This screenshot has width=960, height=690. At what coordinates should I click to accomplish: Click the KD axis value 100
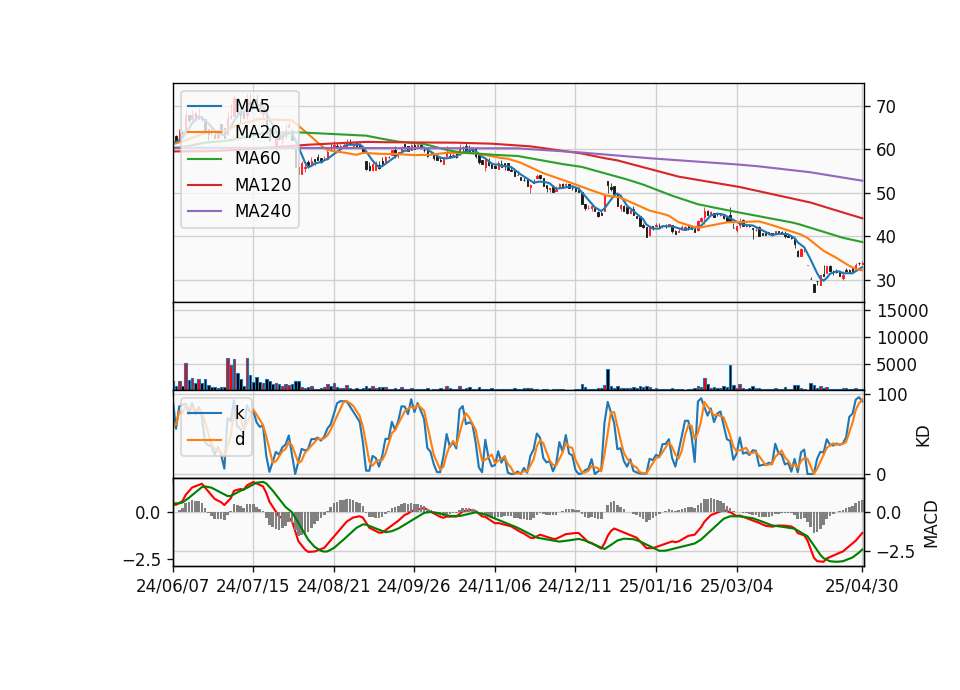pos(892,395)
